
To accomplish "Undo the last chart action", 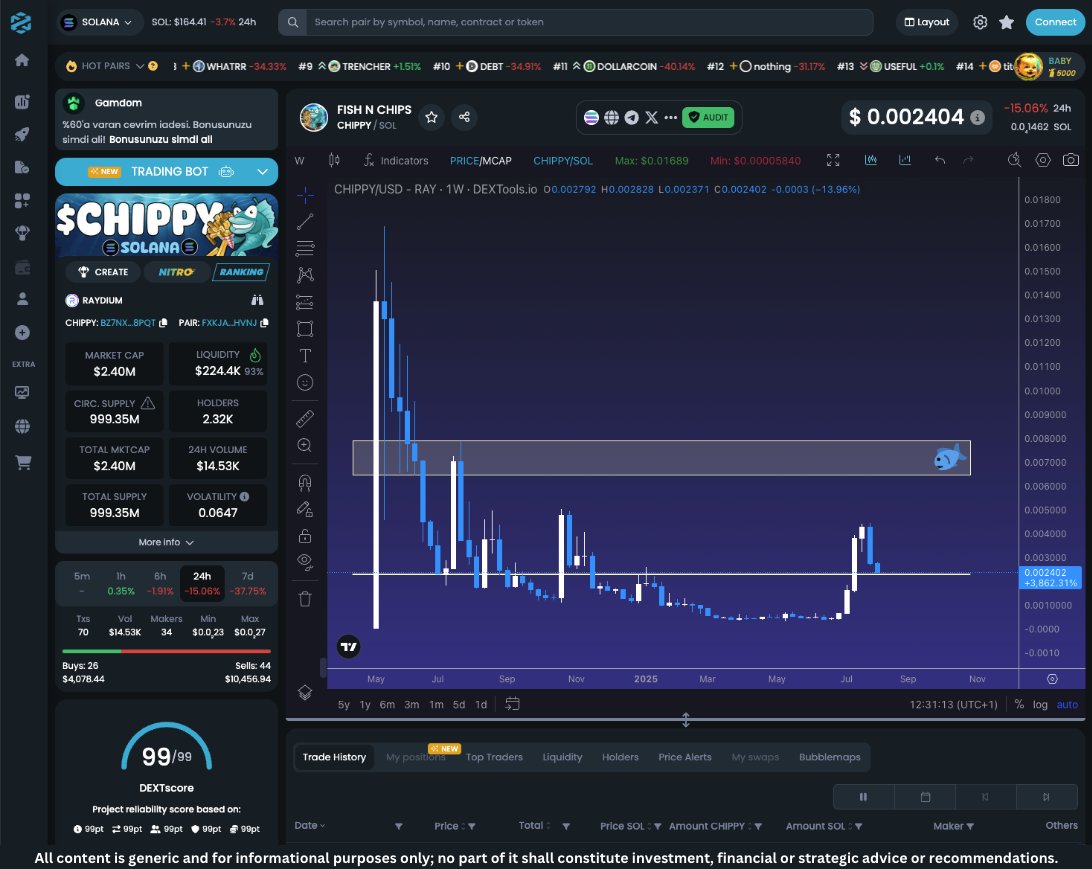I will click(x=940, y=160).
